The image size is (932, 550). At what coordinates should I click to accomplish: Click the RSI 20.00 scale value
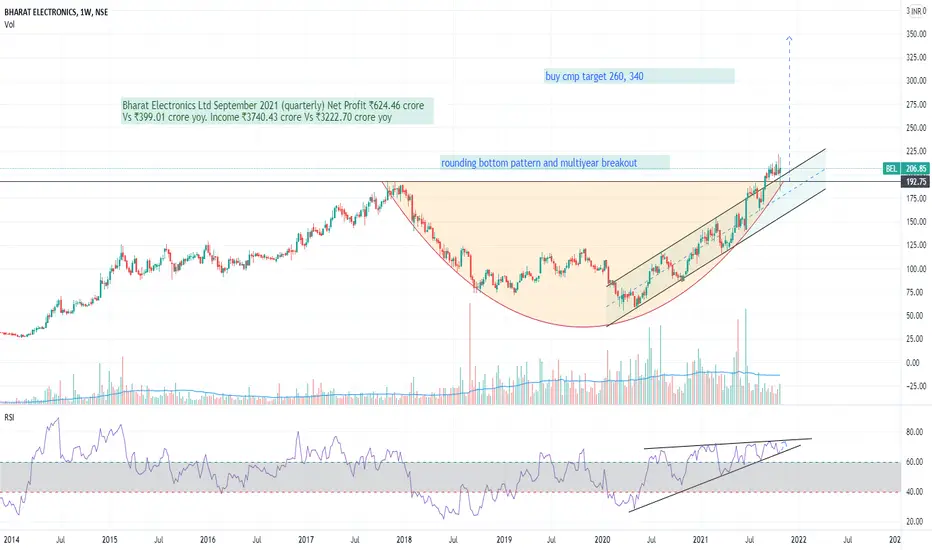(x=915, y=522)
